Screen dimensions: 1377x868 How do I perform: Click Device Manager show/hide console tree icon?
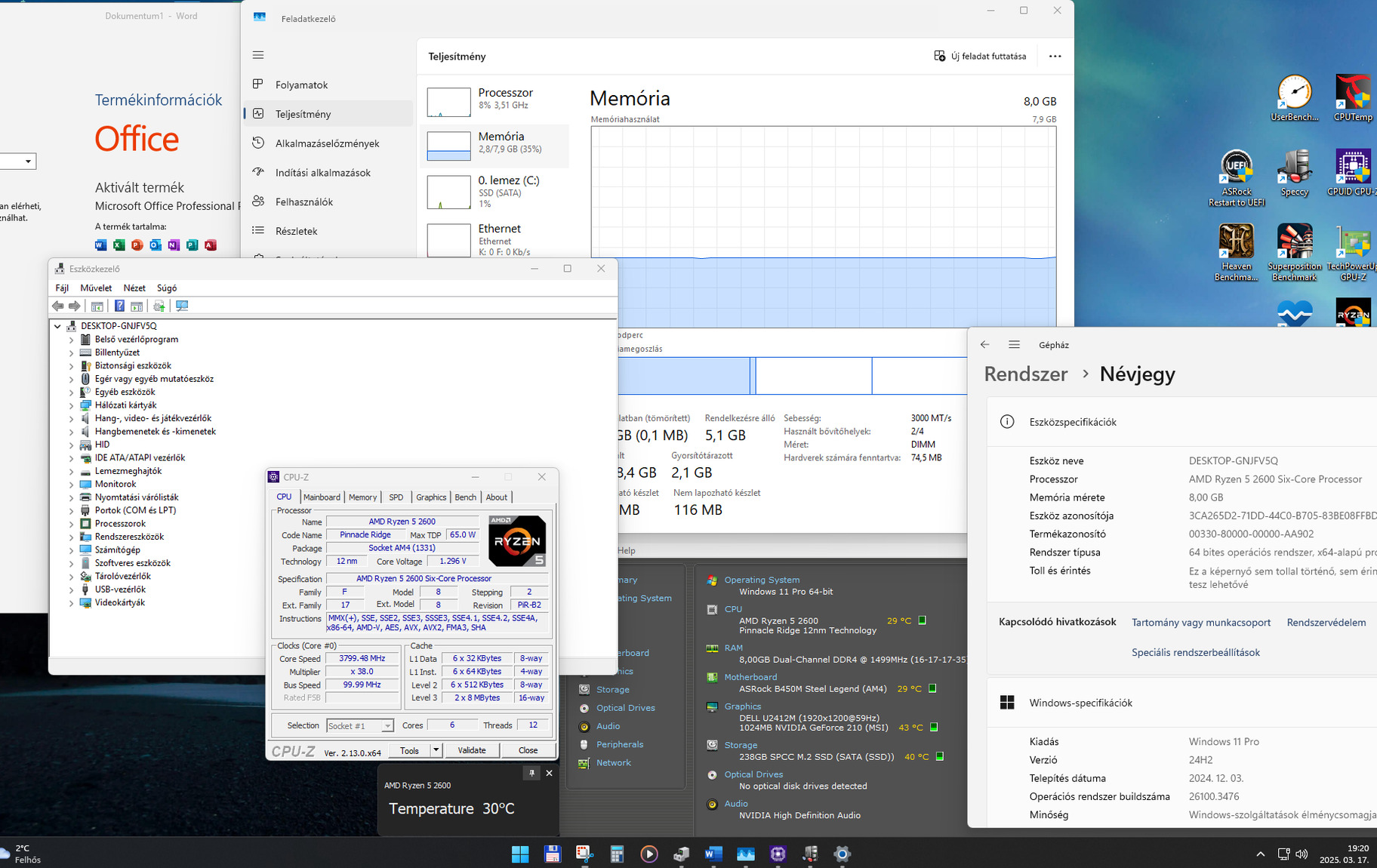97,306
